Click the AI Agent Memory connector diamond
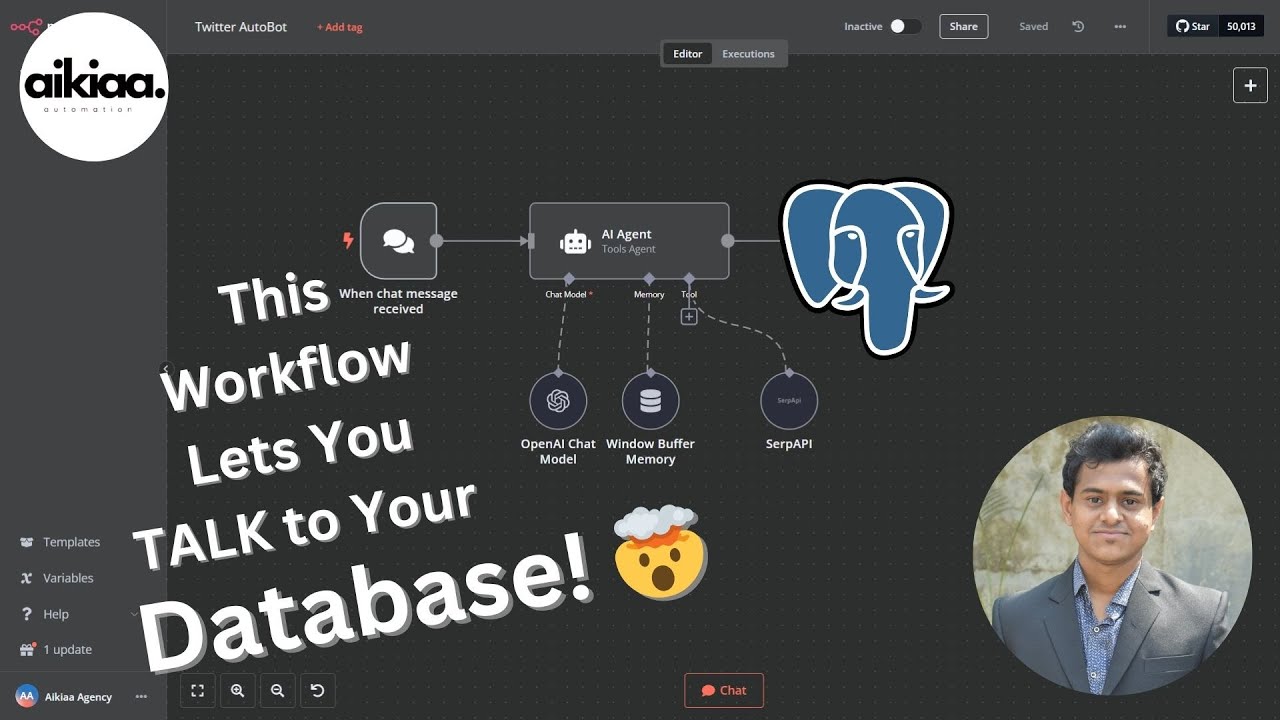1280x720 pixels. [x=649, y=279]
